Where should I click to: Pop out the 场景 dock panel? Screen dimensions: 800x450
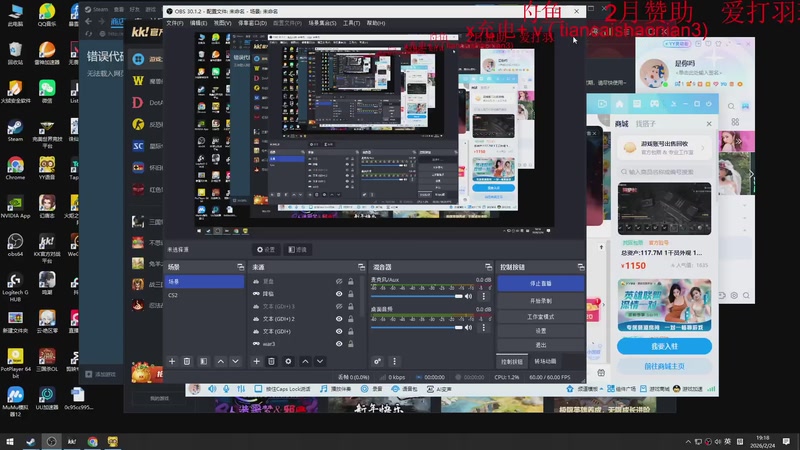point(240,267)
